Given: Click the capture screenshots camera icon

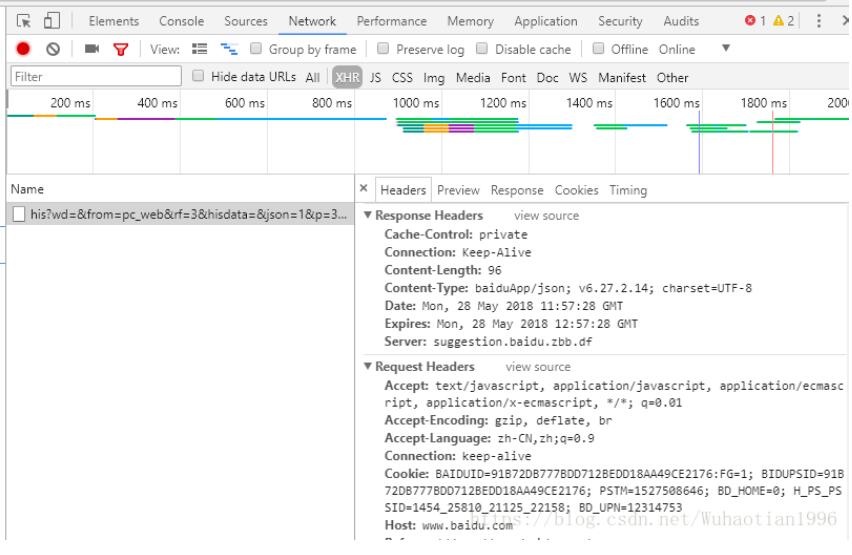Looking at the screenshot, I should click(92, 49).
